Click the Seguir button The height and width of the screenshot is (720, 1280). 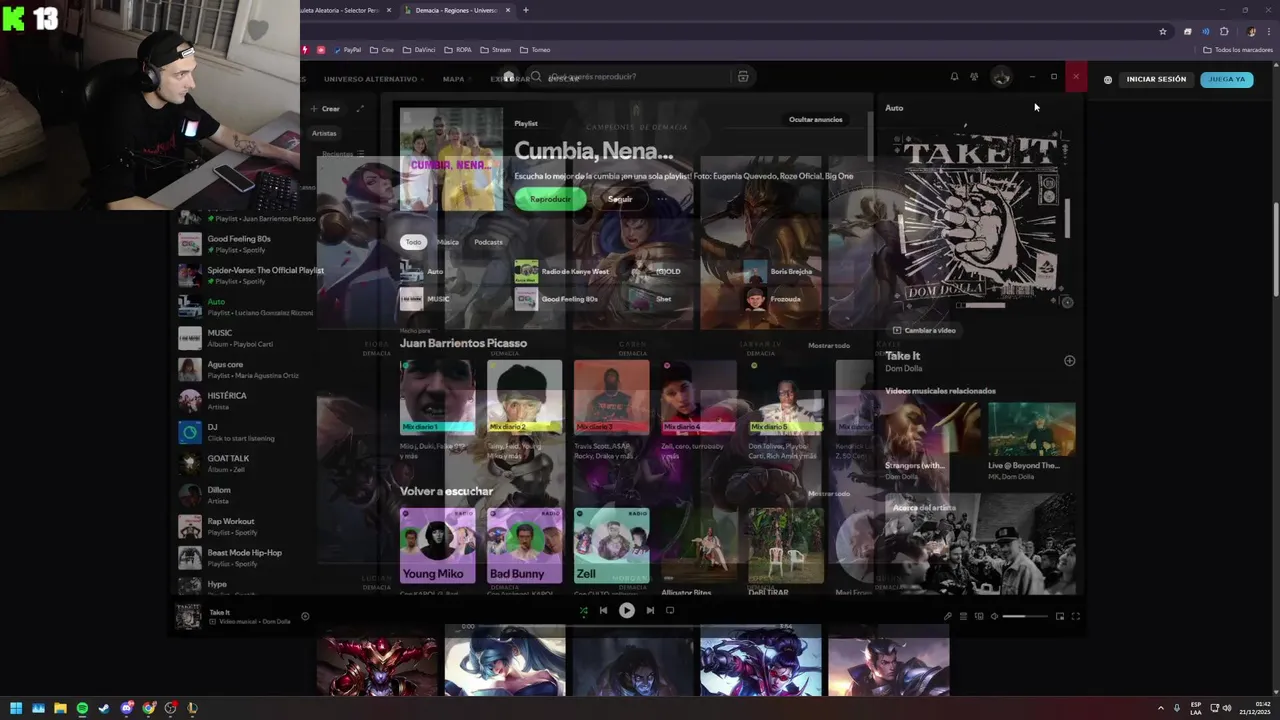click(620, 199)
